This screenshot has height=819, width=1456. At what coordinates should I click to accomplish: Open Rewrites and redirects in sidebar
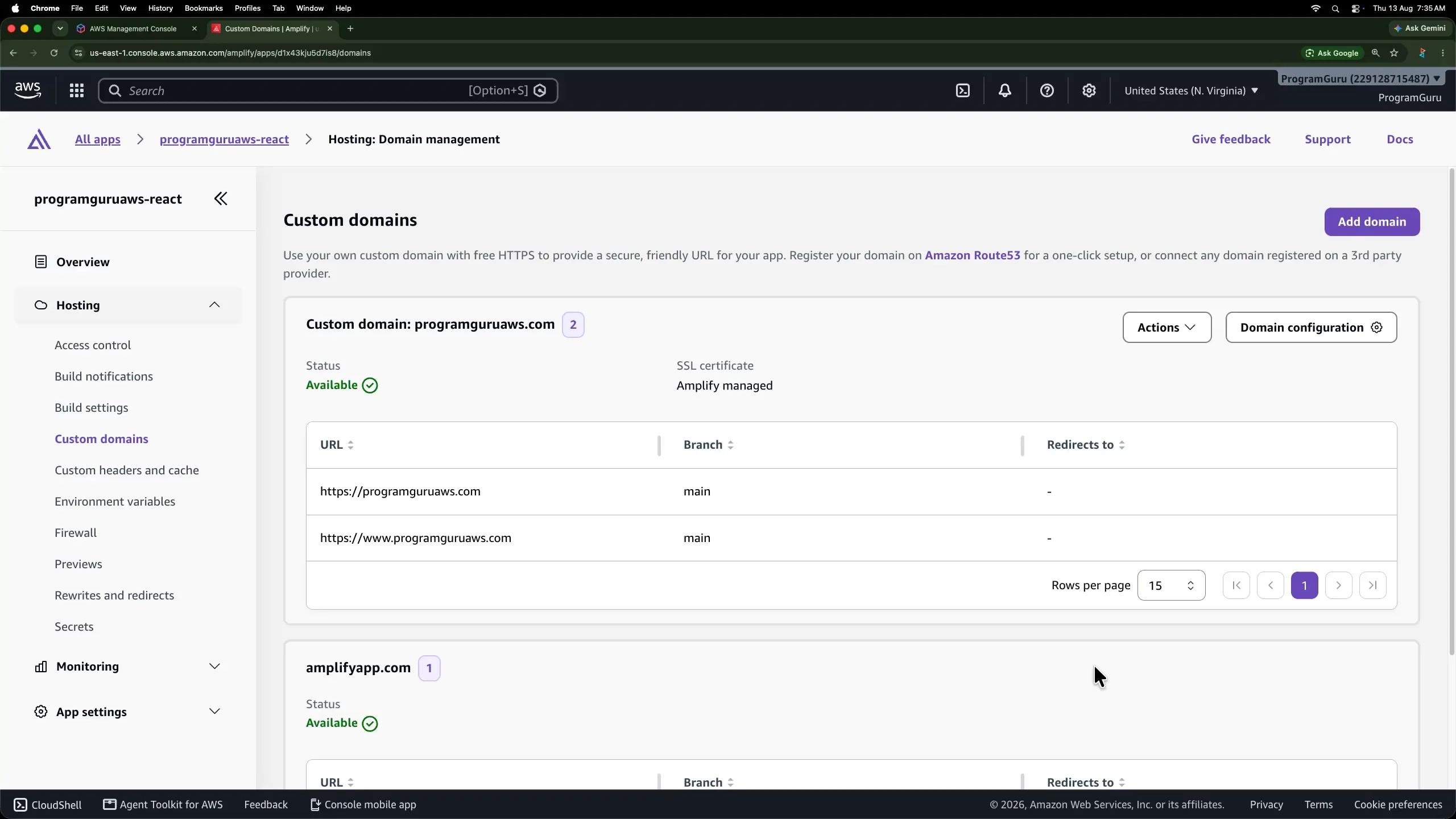114,595
